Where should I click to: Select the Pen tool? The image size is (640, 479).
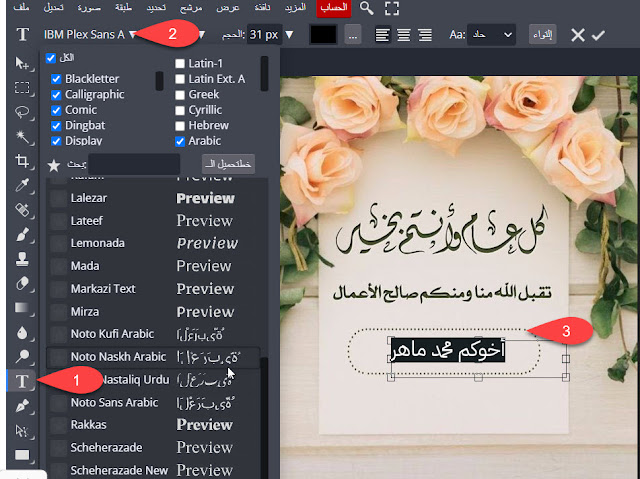click(x=22, y=406)
